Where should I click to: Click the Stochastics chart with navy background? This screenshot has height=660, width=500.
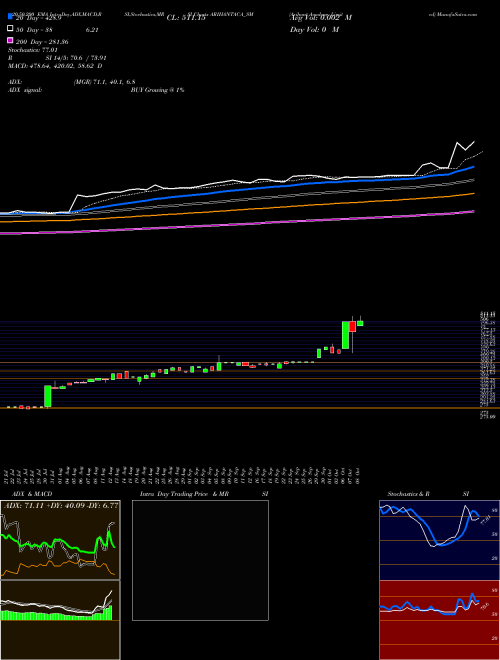tap(439, 540)
